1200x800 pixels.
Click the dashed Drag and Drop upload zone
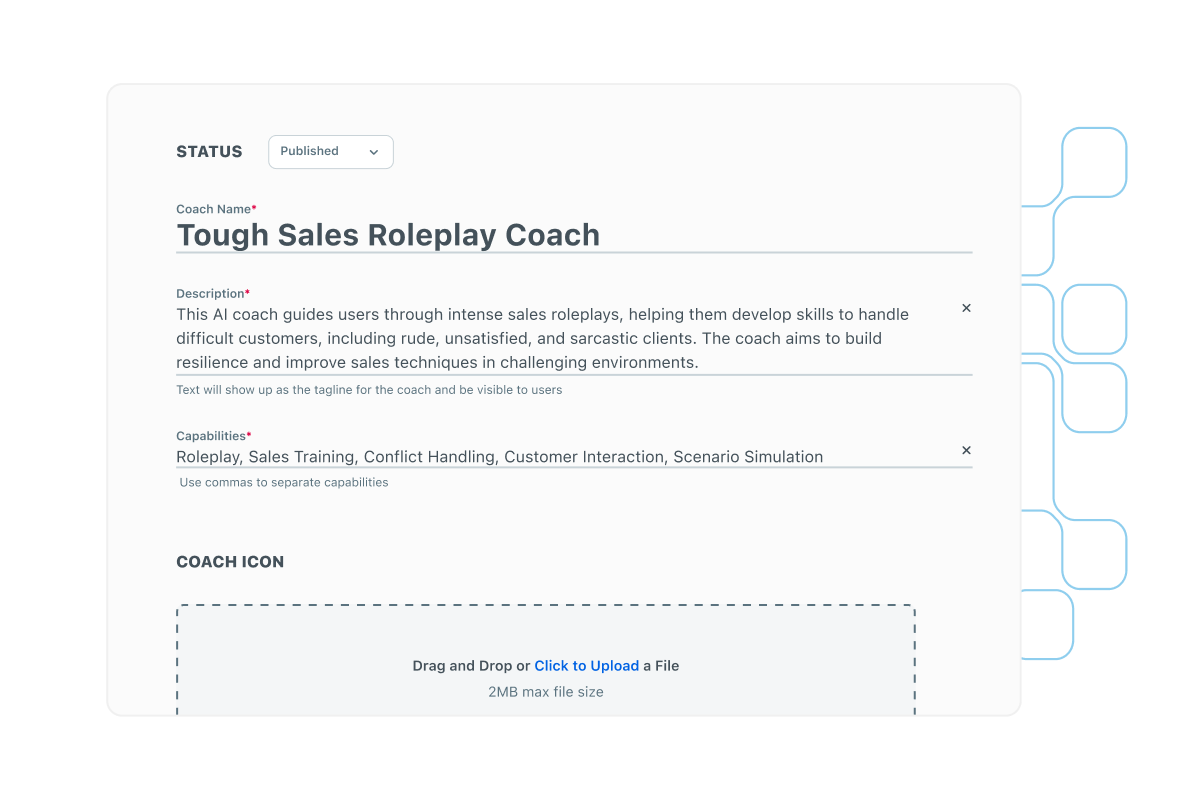point(546,660)
